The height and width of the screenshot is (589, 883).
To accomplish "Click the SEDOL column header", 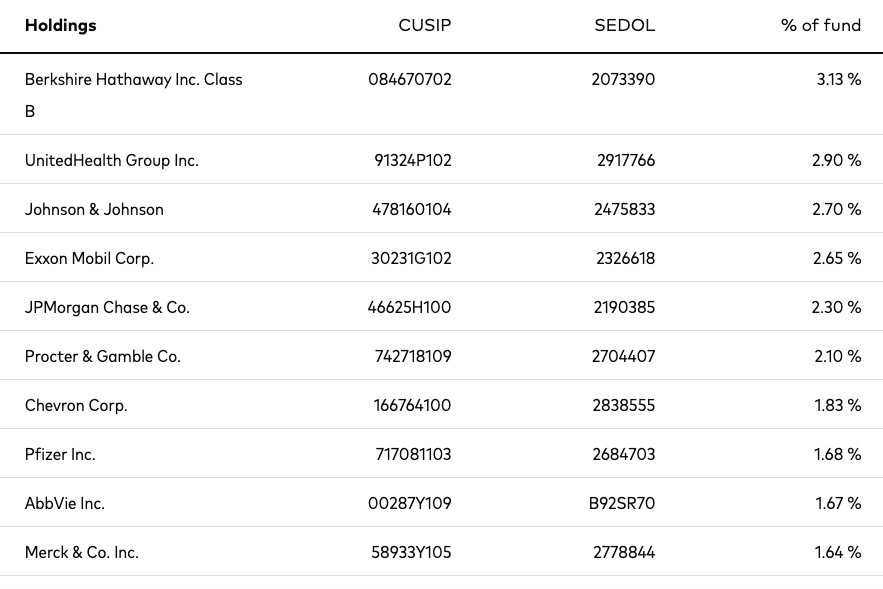I will click(624, 26).
